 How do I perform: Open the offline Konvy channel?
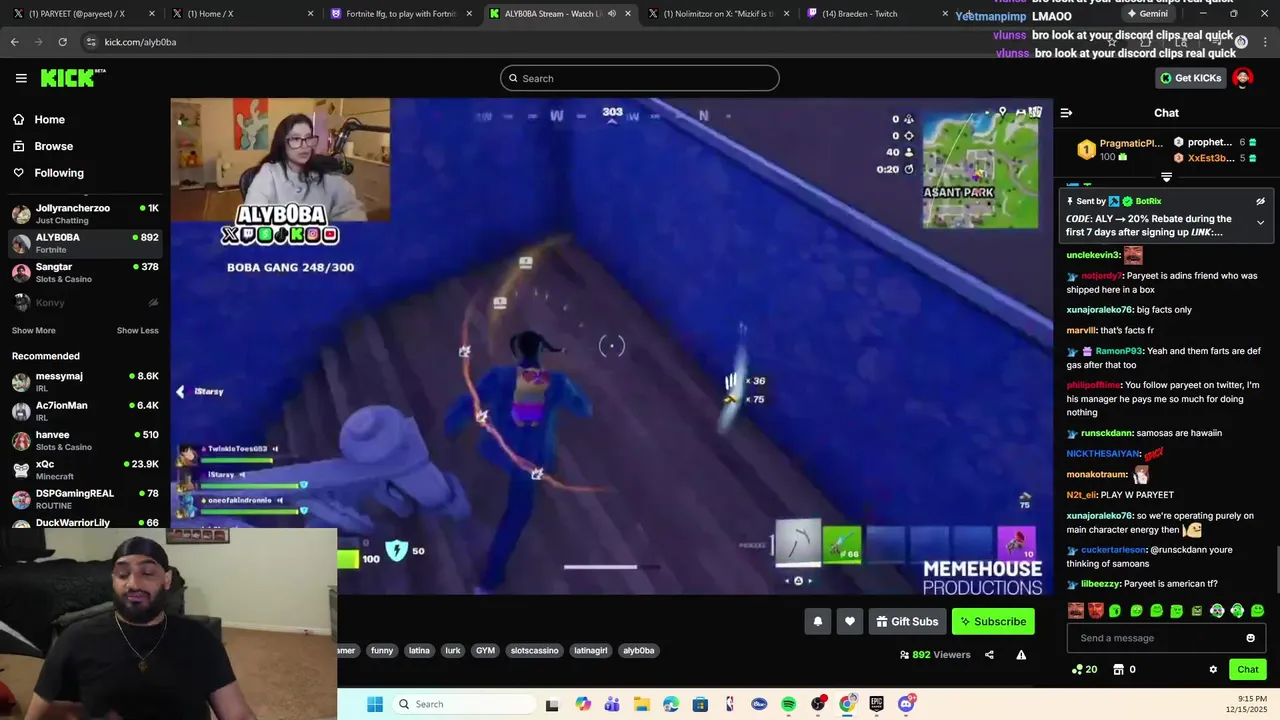point(85,302)
